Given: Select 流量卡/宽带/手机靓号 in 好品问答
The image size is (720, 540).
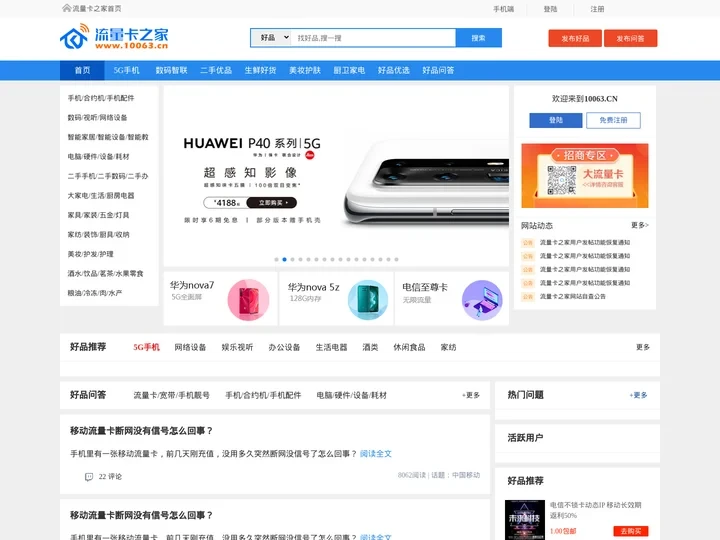Looking at the screenshot, I should pyautogui.click(x=171, y=395).
